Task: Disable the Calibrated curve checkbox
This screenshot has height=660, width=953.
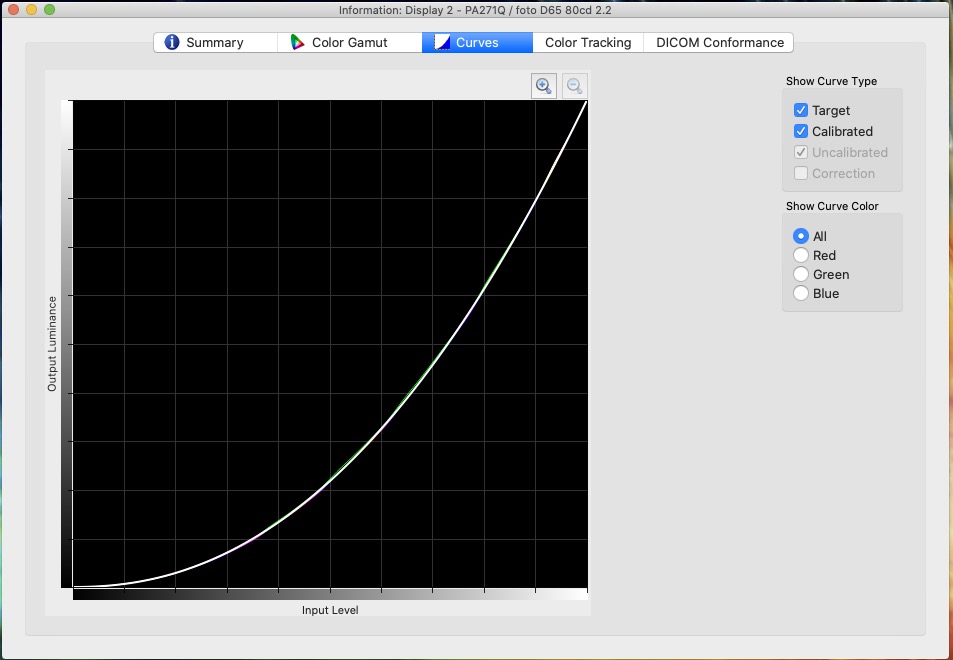Action: coord(801,132)
